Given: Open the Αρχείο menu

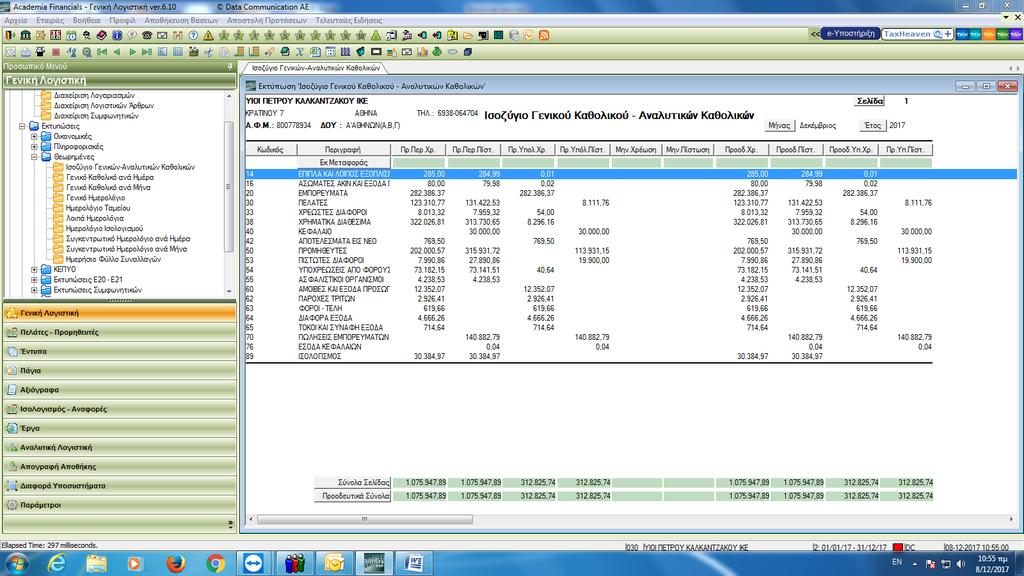Looking at the screenshot, I should click(16, 20).
